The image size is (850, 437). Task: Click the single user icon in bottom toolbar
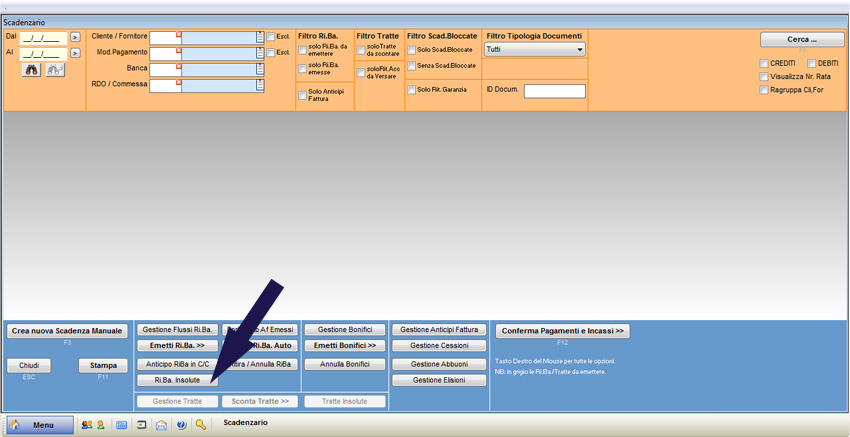pos(100,425)
